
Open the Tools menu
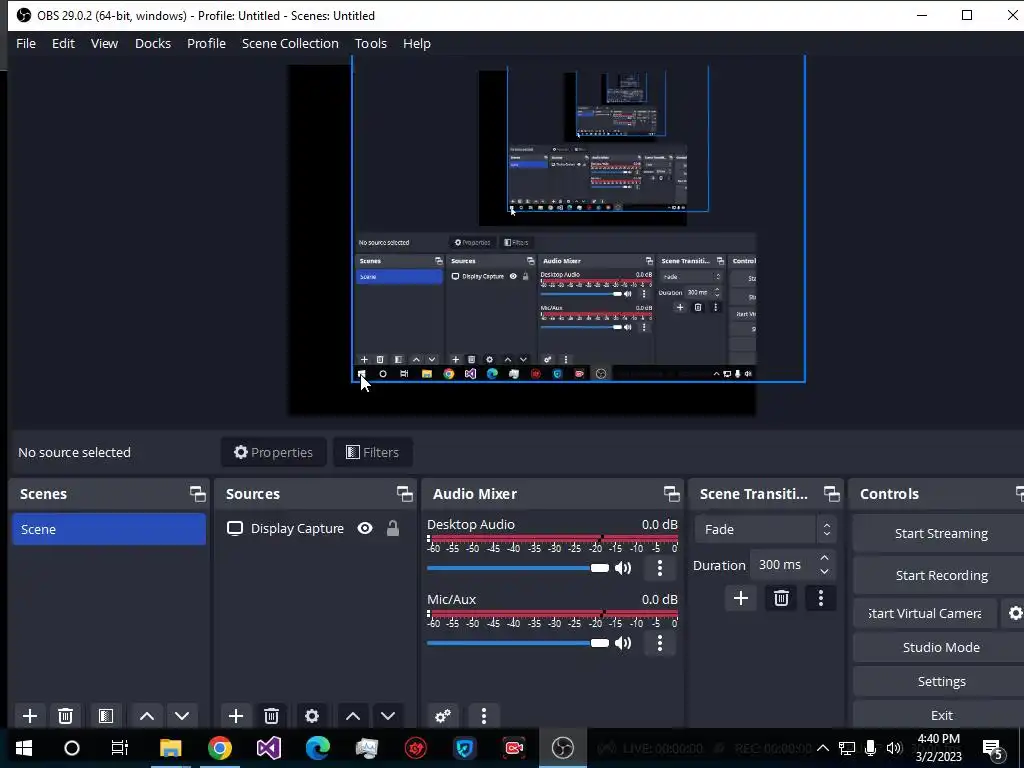371,43
